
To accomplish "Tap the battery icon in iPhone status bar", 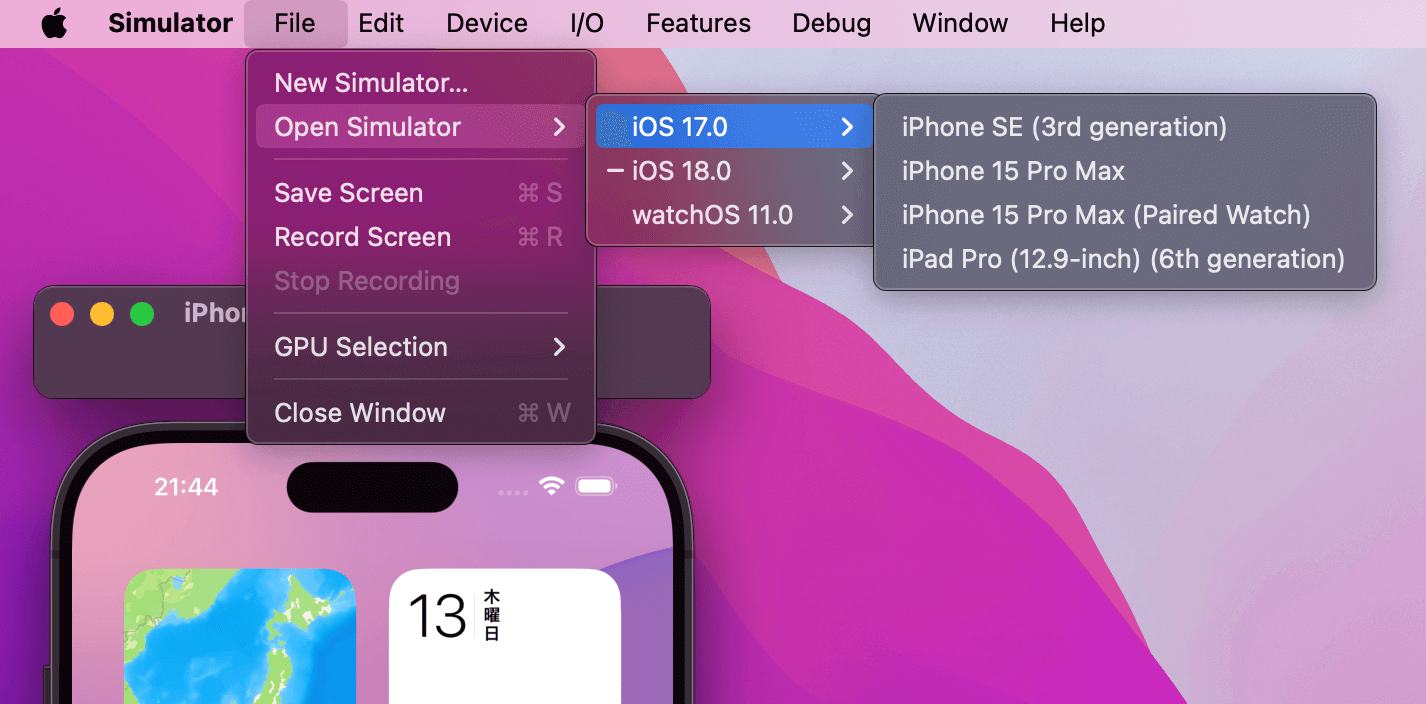I will pos(596,487).
